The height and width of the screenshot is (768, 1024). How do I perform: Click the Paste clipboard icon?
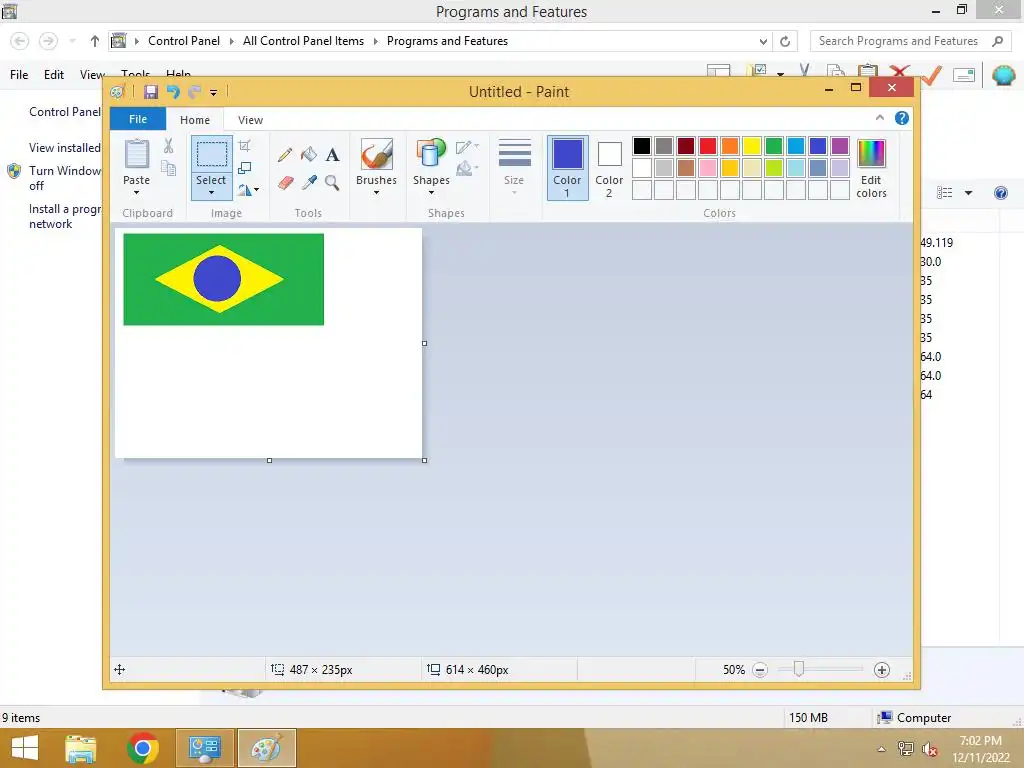coord(136,154)
